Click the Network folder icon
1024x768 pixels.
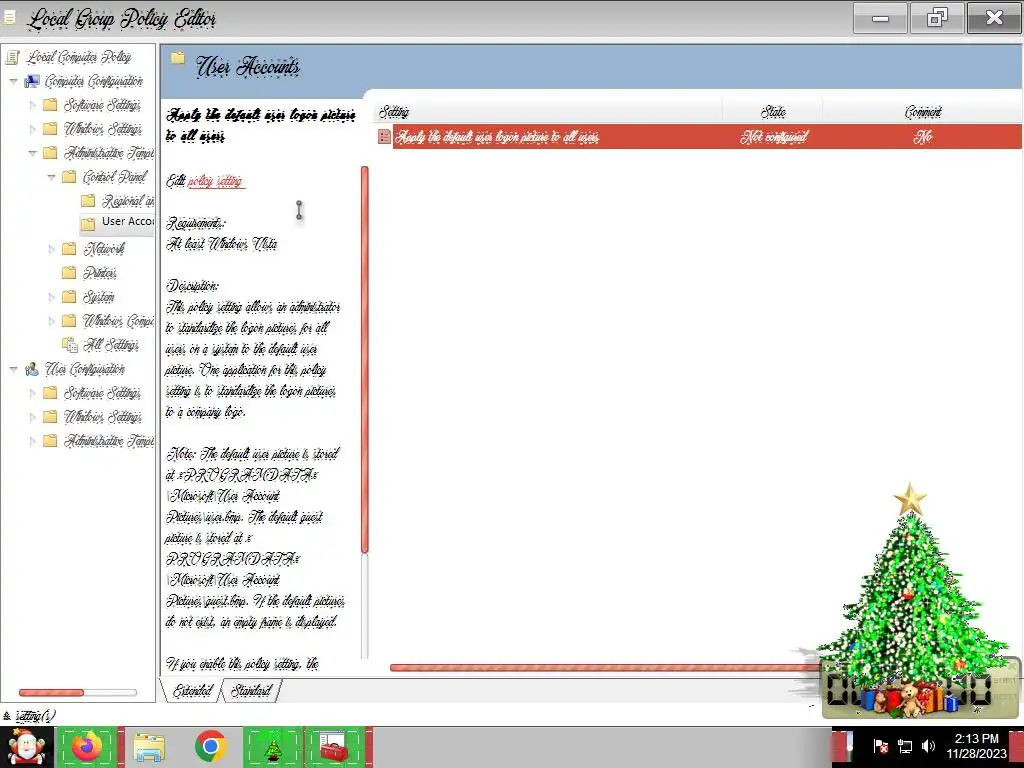[69, 249]
